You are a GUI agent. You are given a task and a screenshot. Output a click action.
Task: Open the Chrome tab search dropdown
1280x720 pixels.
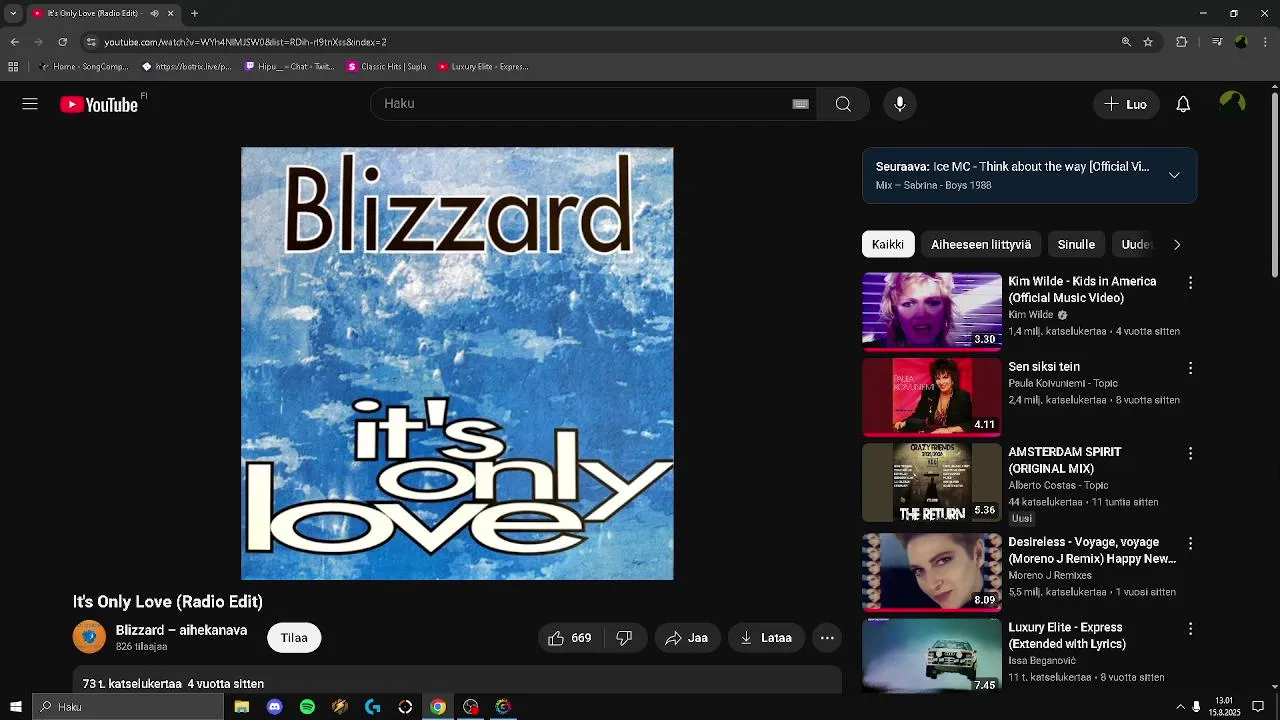(x=13, y=14)
